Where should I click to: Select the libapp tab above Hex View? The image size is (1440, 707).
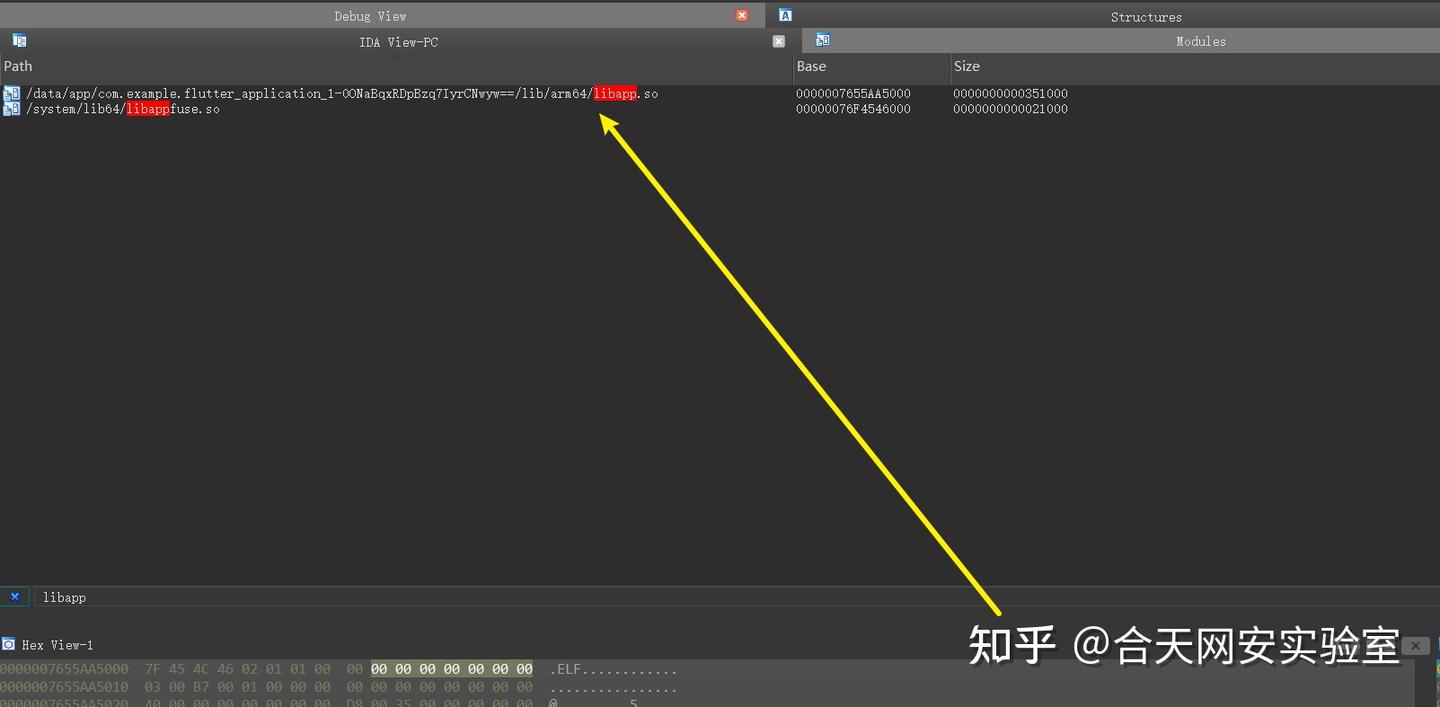[x=63, y=596]
